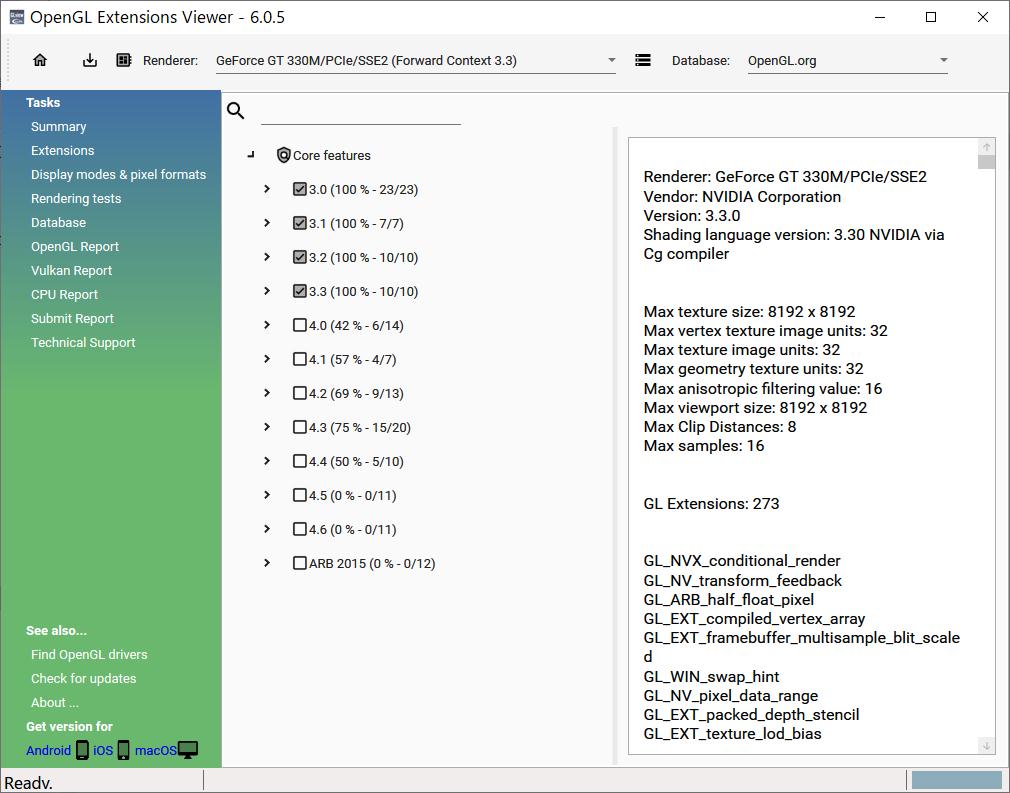Expand the 4.3 features node
Viewport: 1010px width, 793px height.
(267, 426)
